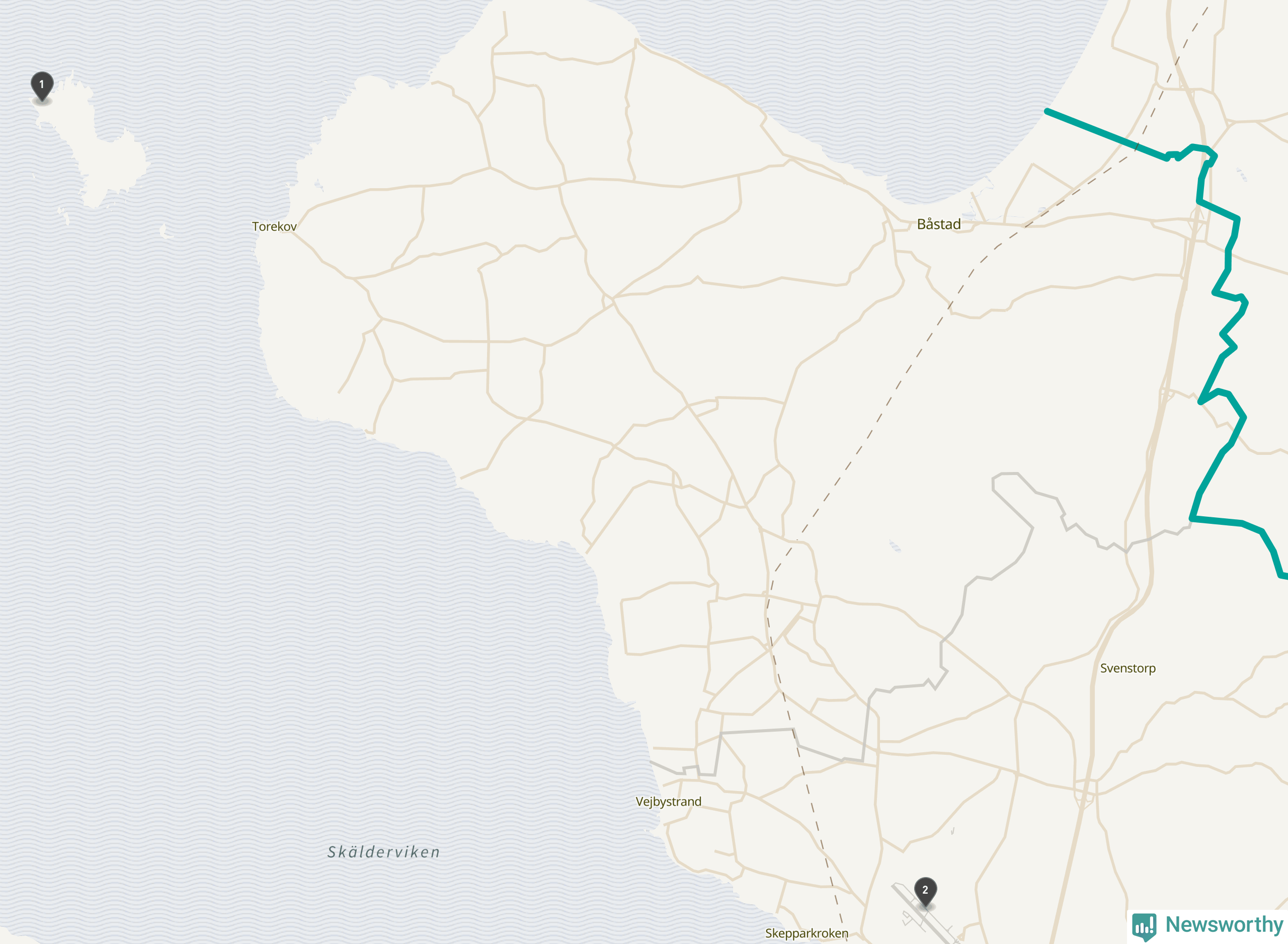
Task: Click the Båstad town label
Action: click(938, 224)
